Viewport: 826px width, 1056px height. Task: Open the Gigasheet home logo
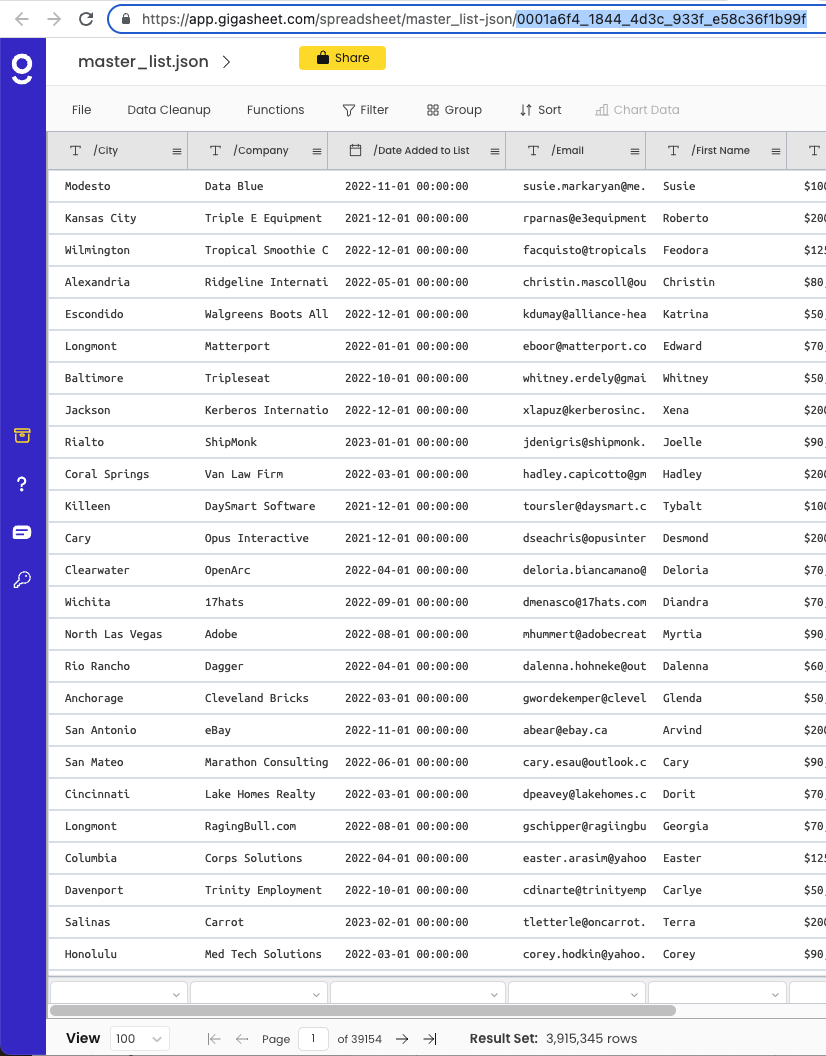[21, 66]
